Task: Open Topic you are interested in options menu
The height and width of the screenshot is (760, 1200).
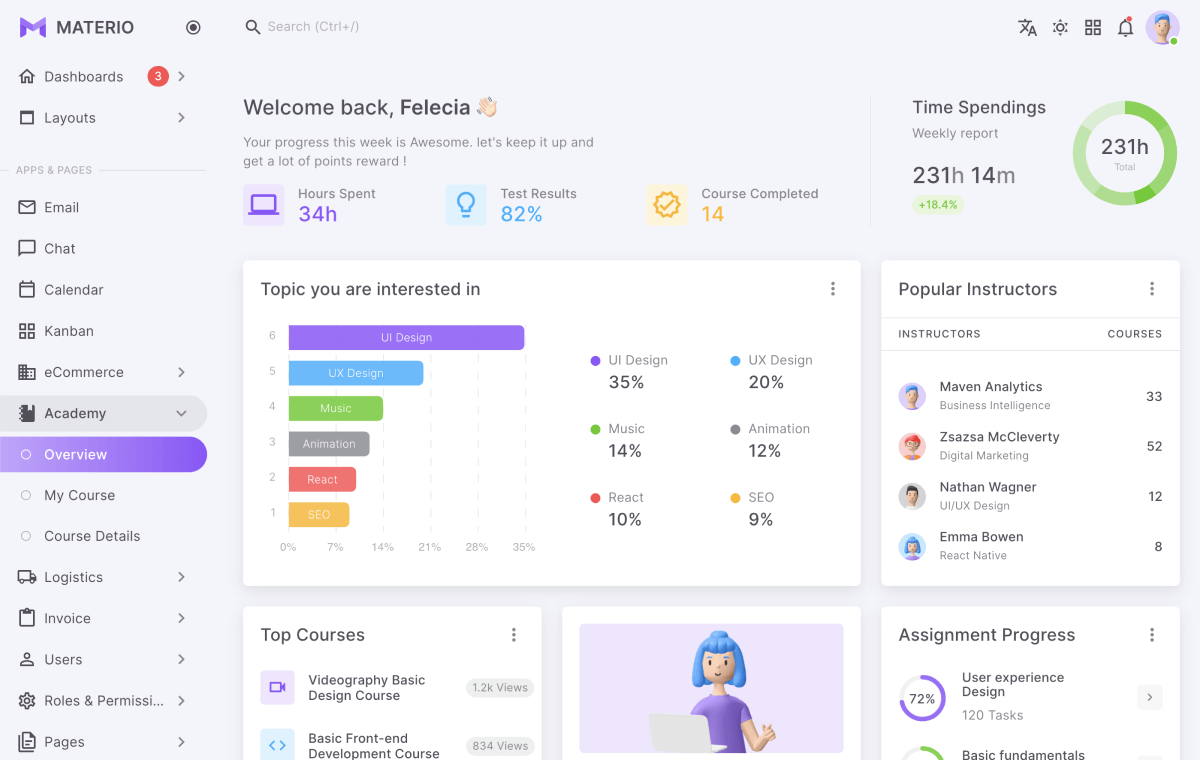Action: 833,289
